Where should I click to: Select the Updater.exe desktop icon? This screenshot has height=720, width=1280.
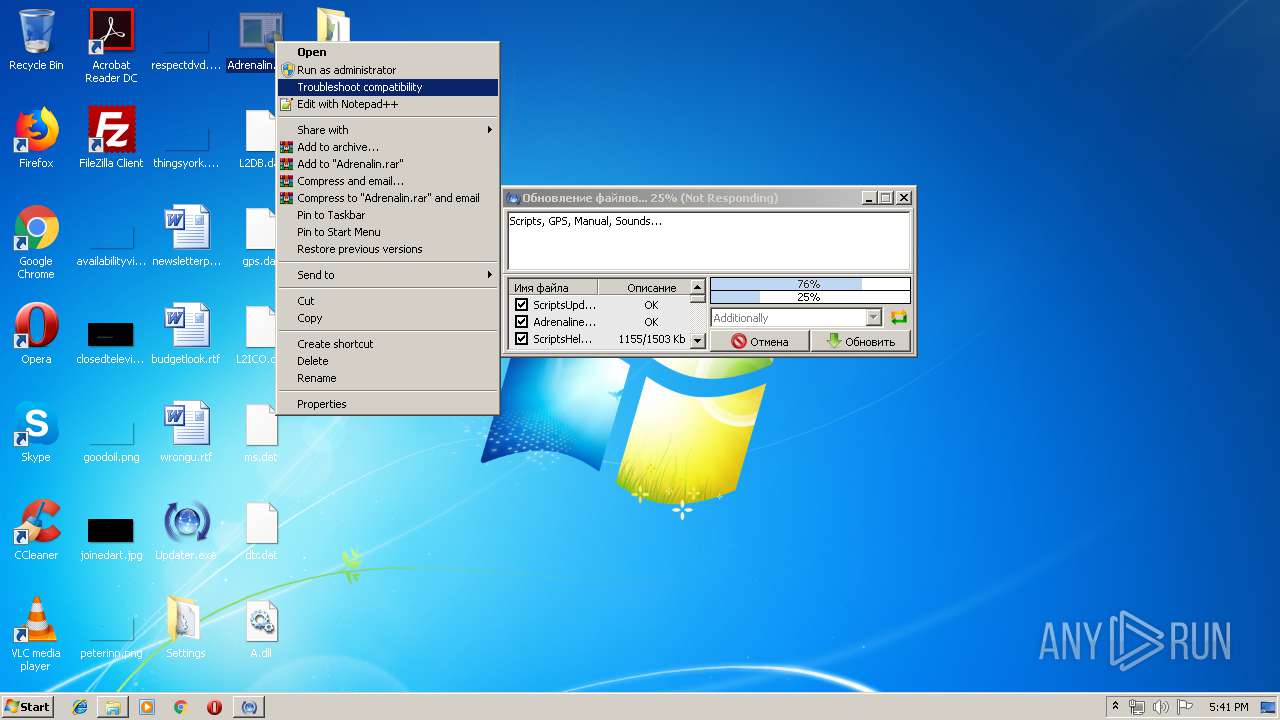(x=186, y=530)
